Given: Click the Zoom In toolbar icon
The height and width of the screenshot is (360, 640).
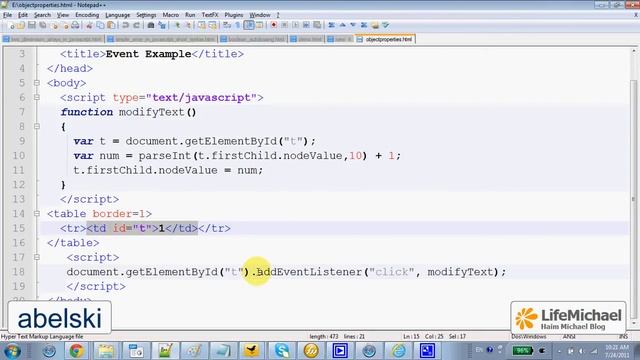Looking at the screenshot, I should pyautogui.click(x=177, y=25).
